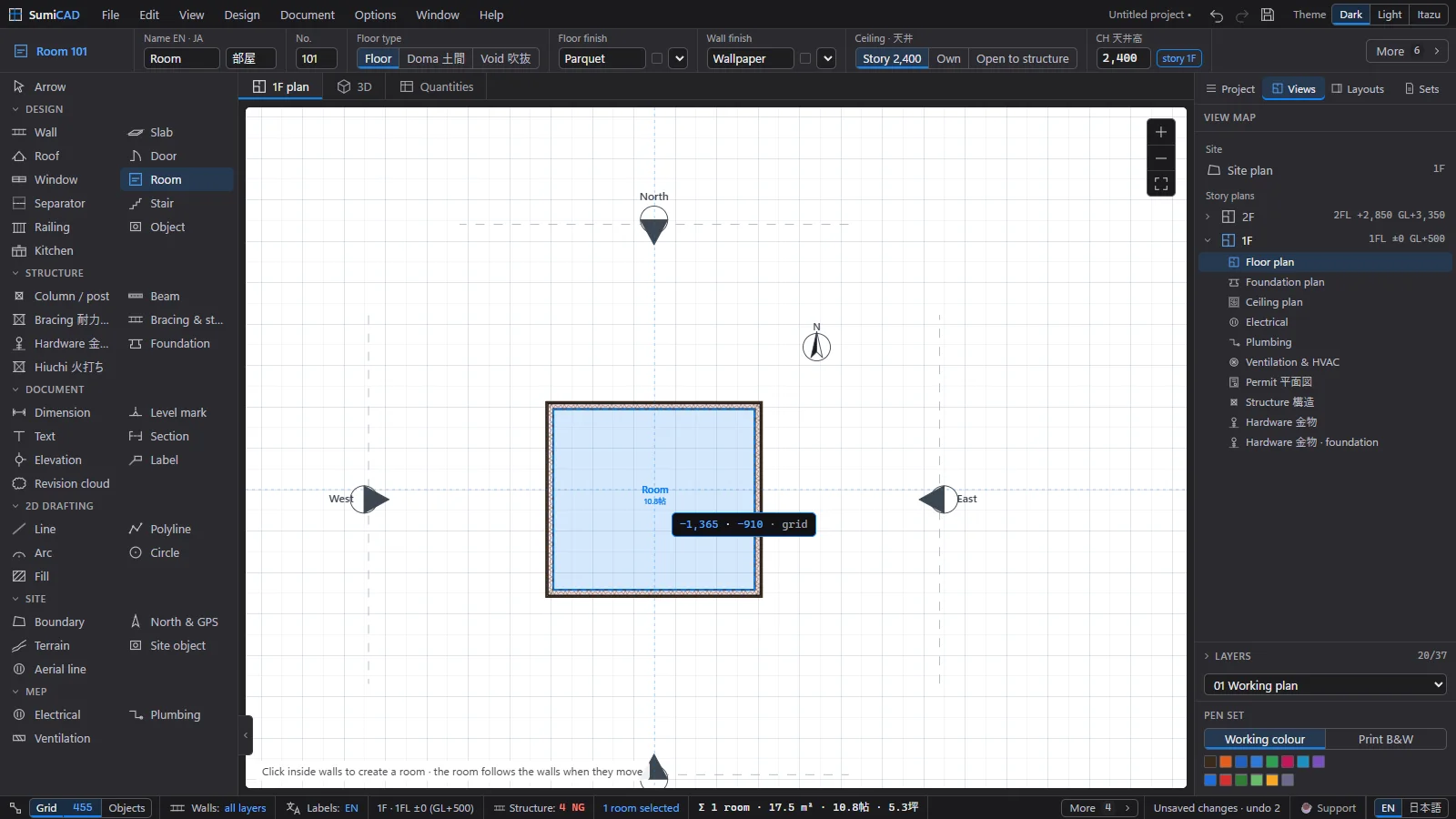
Task: Expand the 2F story plans node
Action: [1208, 217]
